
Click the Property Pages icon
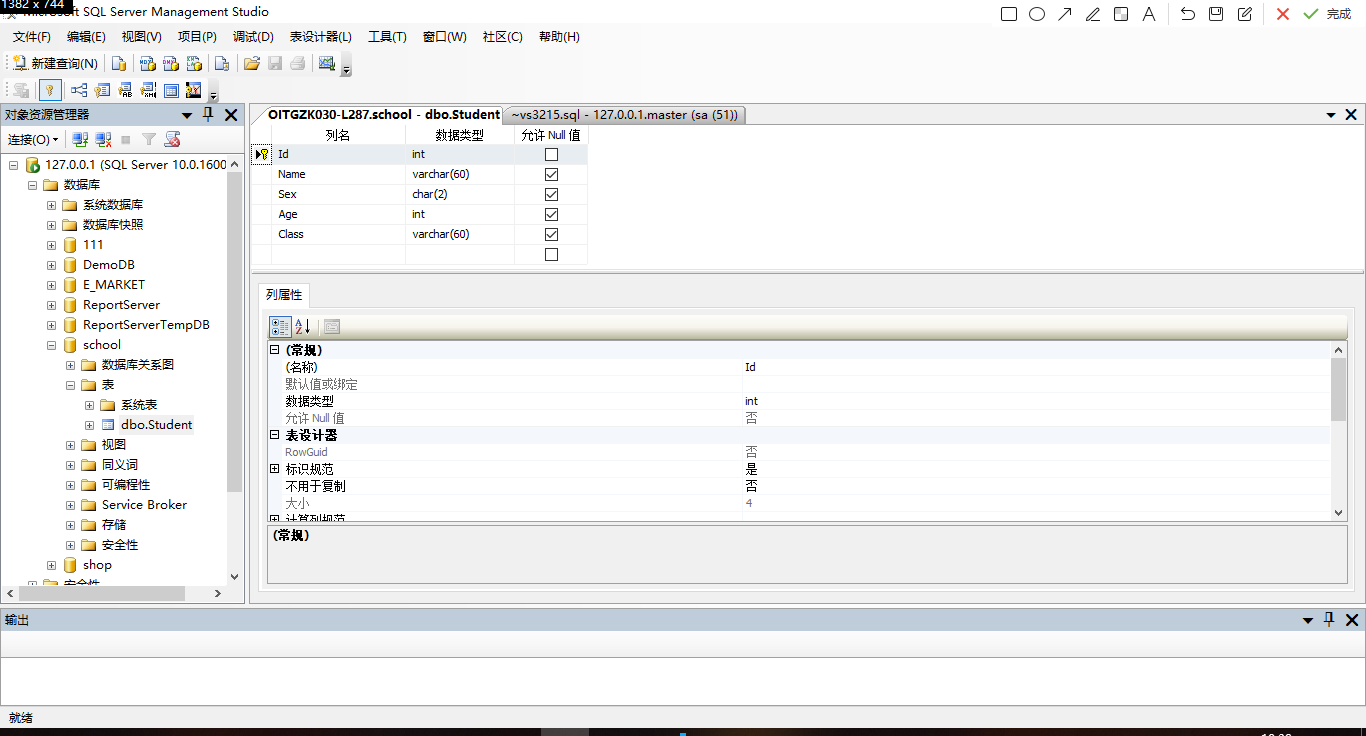coord(332,326)
